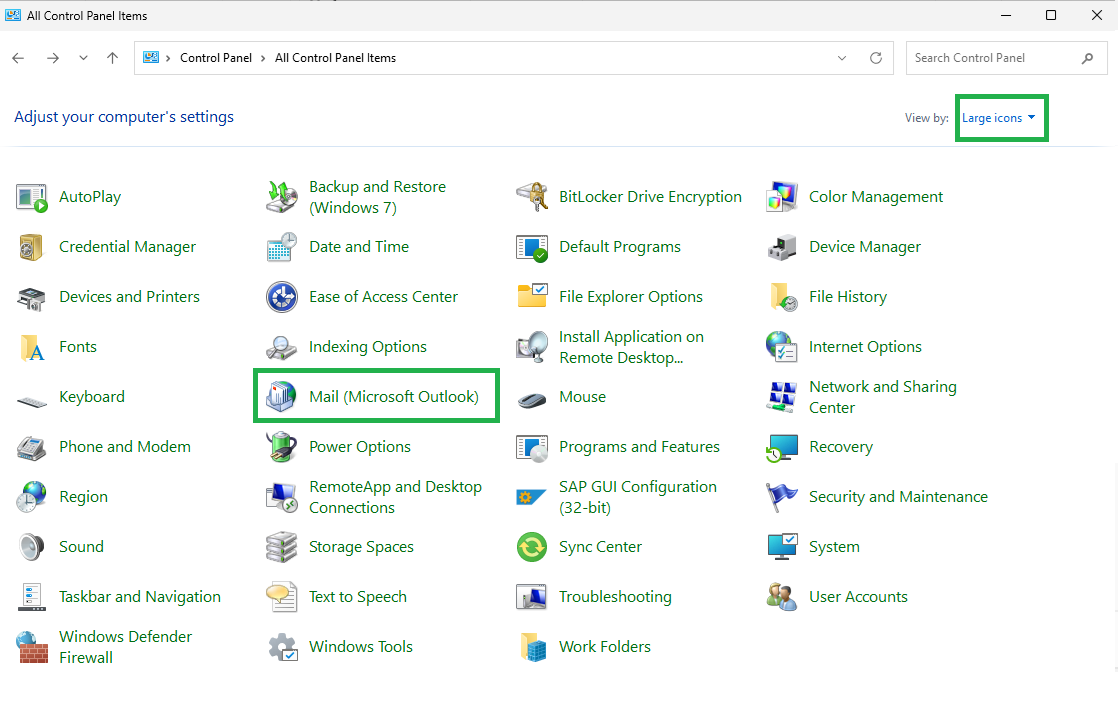Go forward with the Forward arrow
1118x728 pixels.
point(53,58)
